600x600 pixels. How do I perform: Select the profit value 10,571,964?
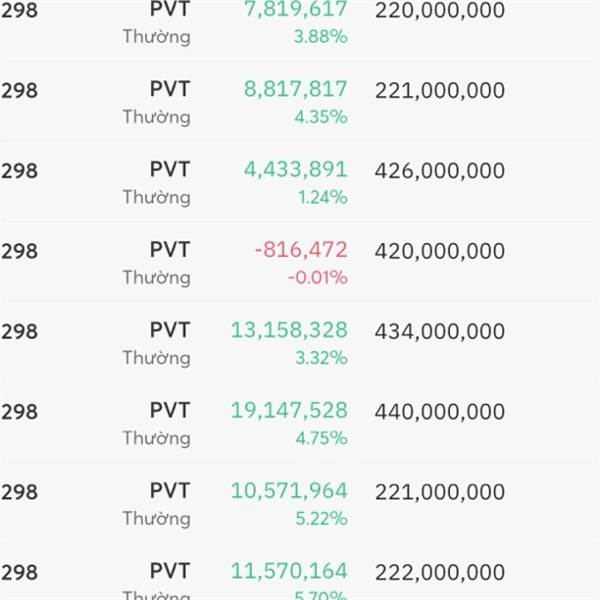point(289,491)
